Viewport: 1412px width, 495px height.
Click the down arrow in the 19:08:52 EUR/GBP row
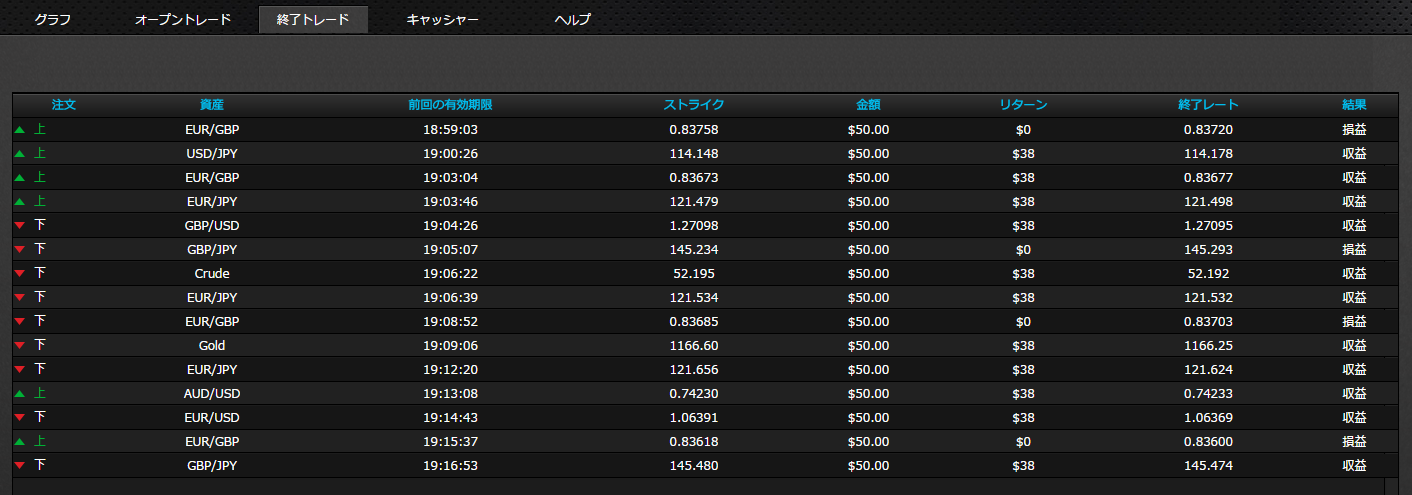tap(19, 322)
